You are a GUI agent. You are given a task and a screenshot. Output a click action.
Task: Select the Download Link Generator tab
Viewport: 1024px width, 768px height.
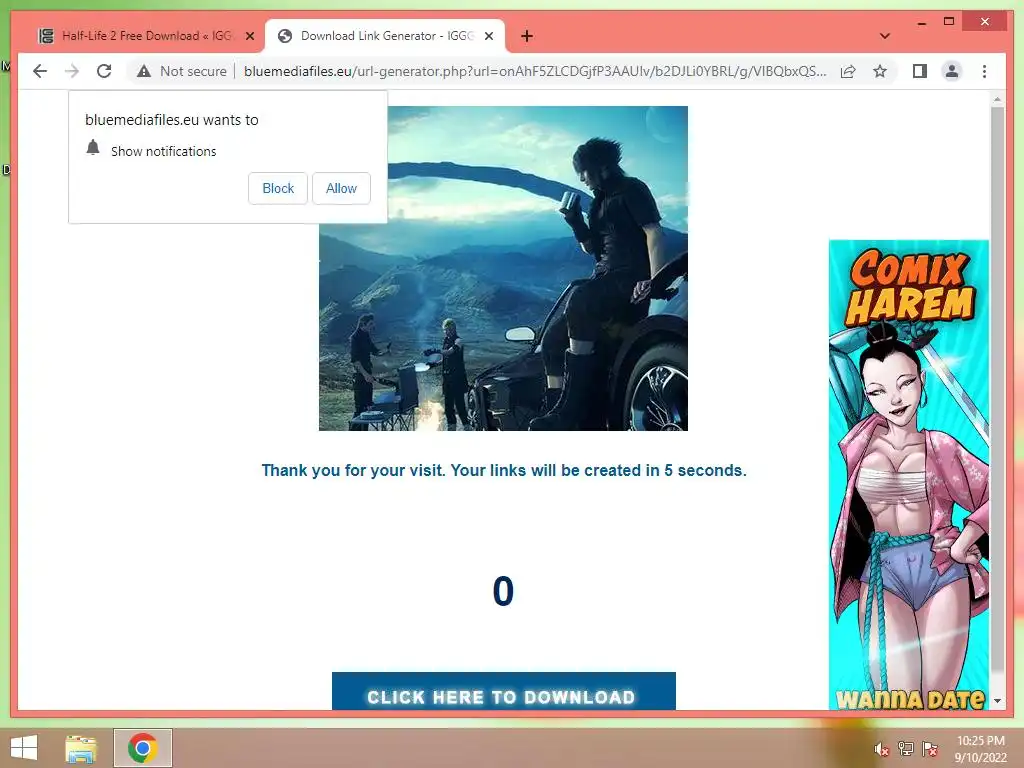click(x=385, y=36)
